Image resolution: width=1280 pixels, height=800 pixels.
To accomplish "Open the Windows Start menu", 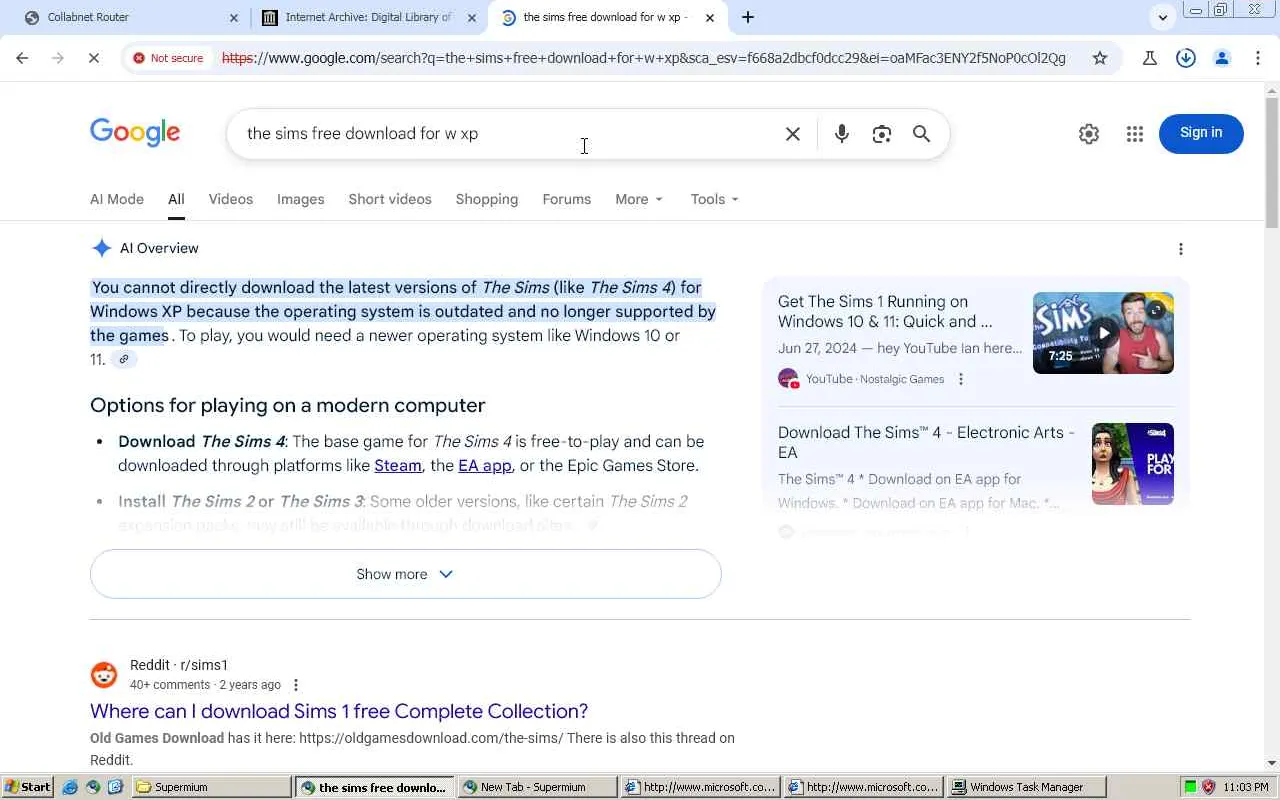I will tap(28, 787).
